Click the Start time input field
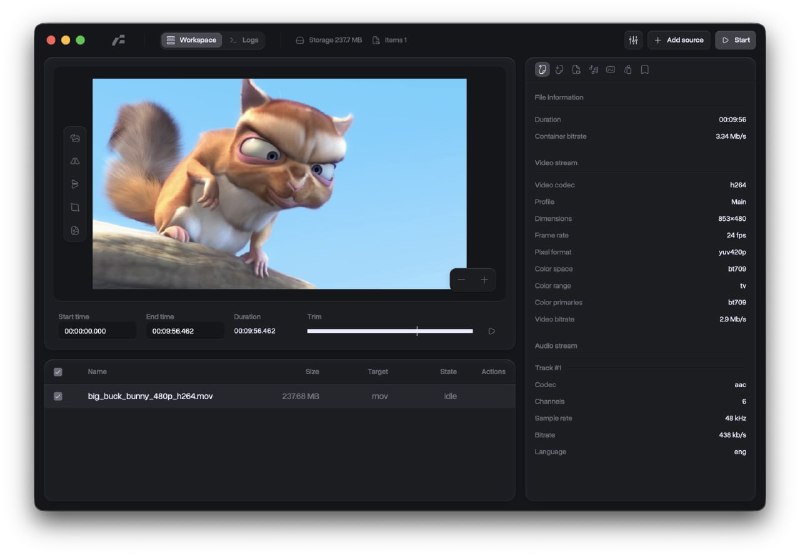 (97, 331)
